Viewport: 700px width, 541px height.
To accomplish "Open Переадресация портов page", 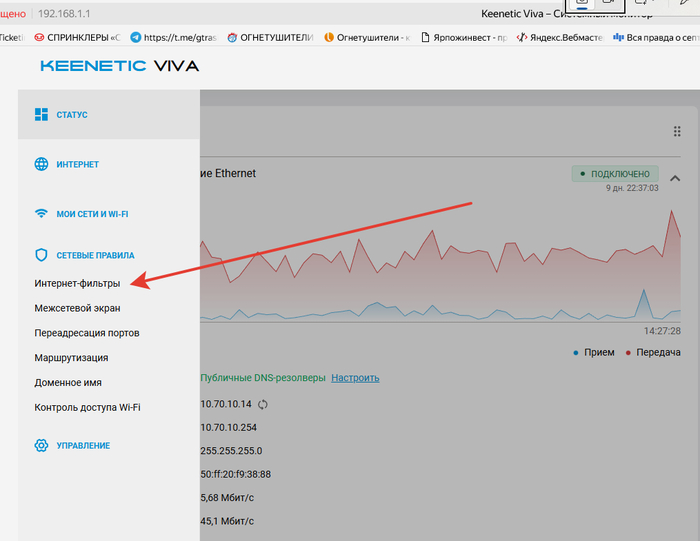I will pyautogui.click(x=87, y=333).
